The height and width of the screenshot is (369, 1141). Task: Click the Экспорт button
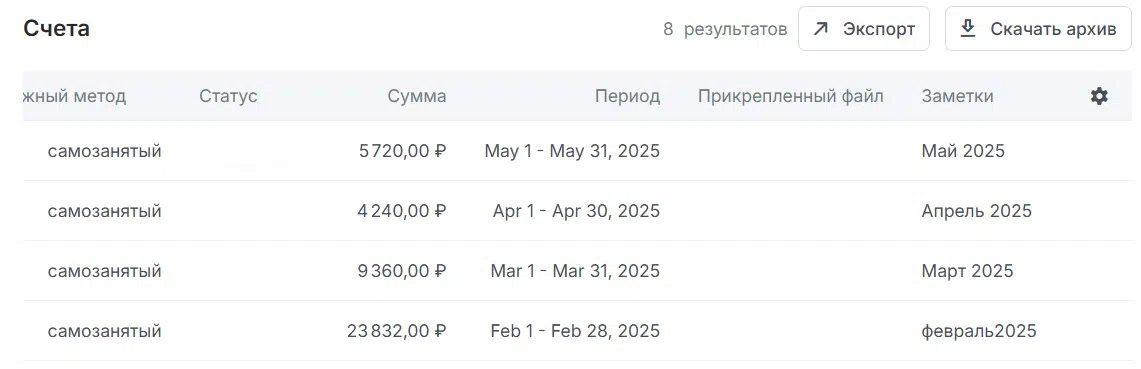point(864,29)
